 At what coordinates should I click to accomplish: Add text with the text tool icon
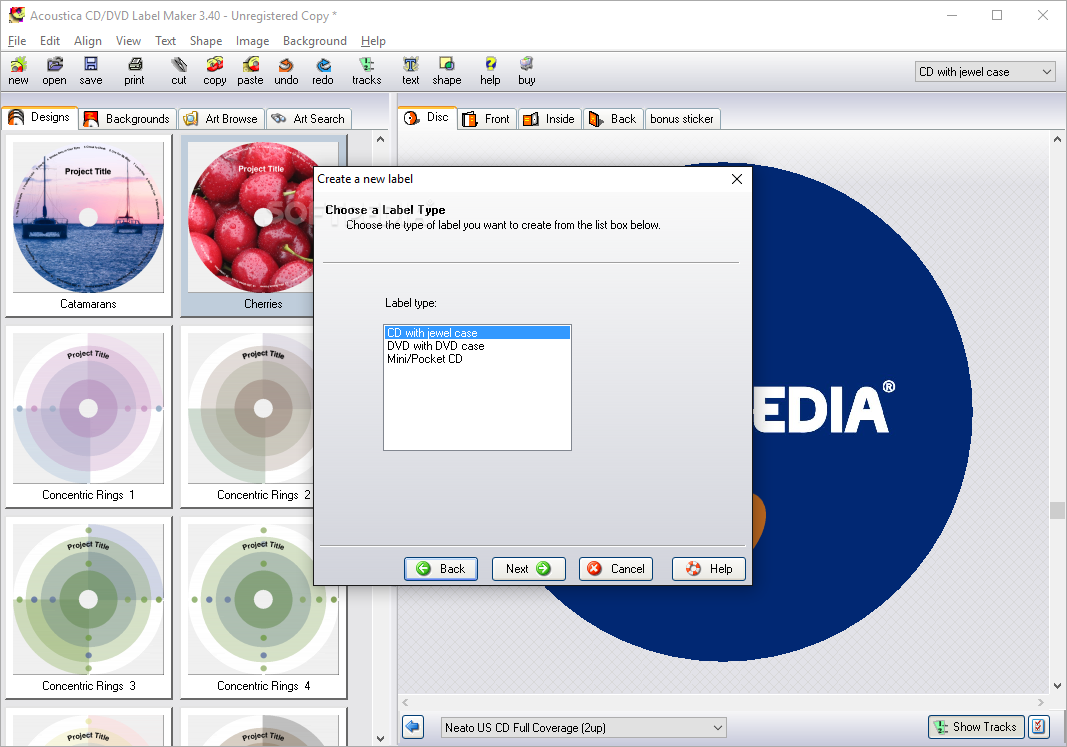point(411,71)
